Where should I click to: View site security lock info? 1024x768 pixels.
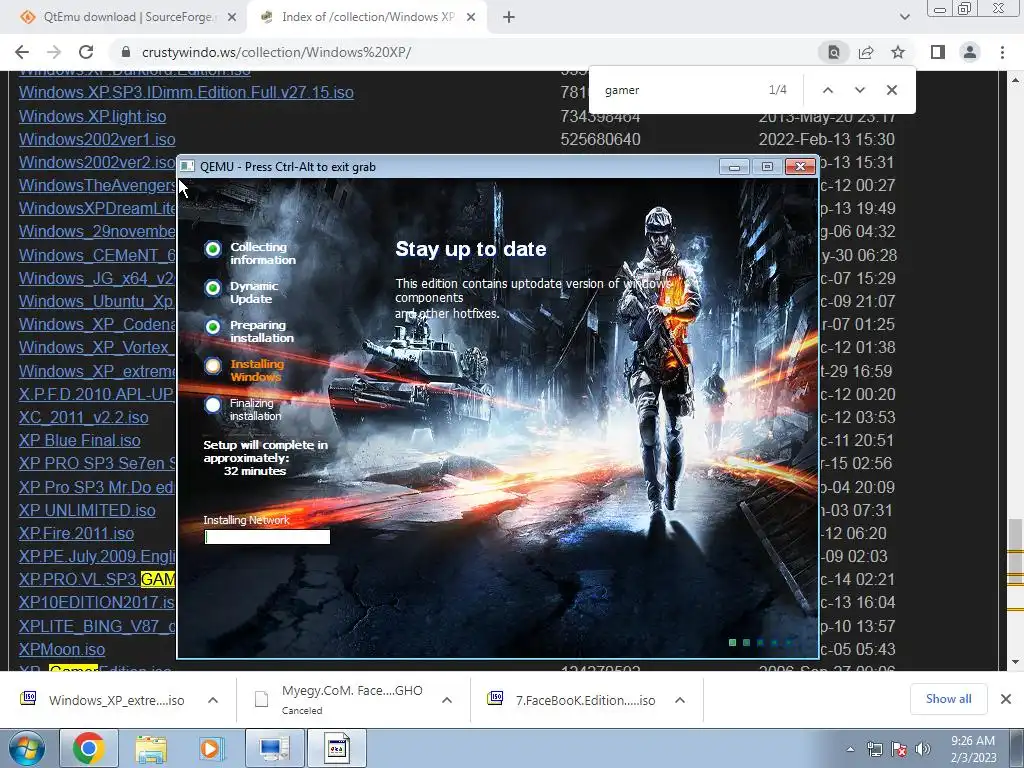pyautogui.click(x=126, y=52)
